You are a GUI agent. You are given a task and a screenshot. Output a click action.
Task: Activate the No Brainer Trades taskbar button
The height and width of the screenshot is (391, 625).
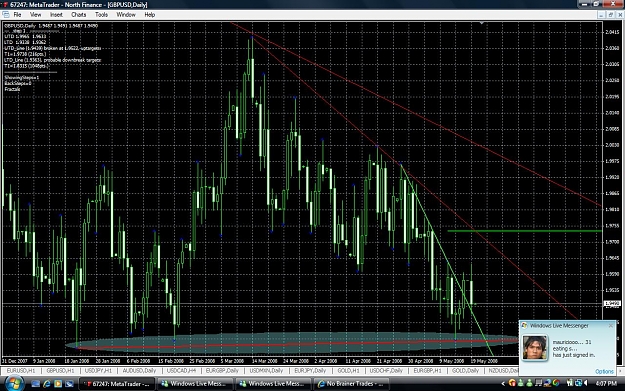tap(351, 384)
